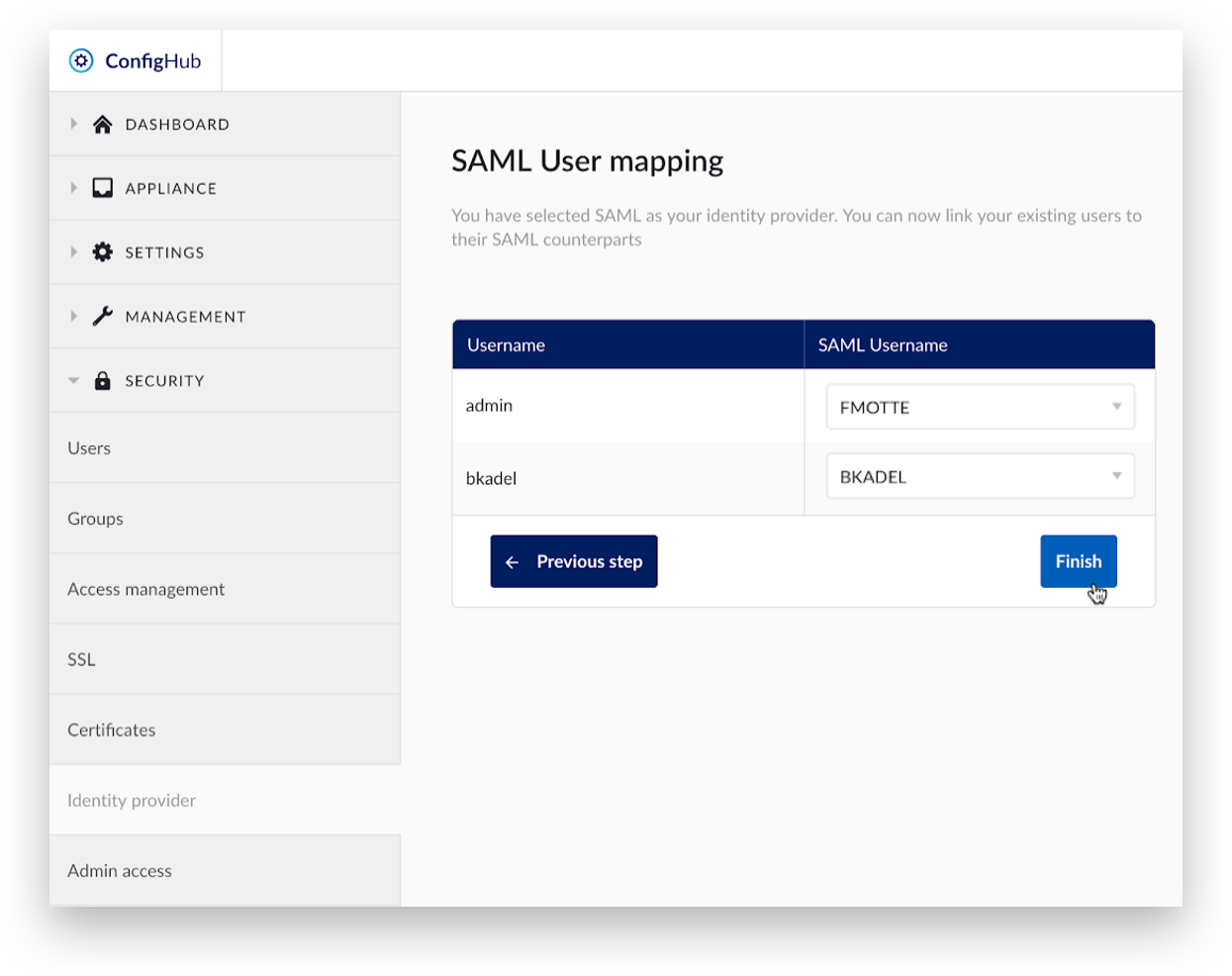
Task: Open the FMOTTE SAML username dropdown
Action: 980,407
